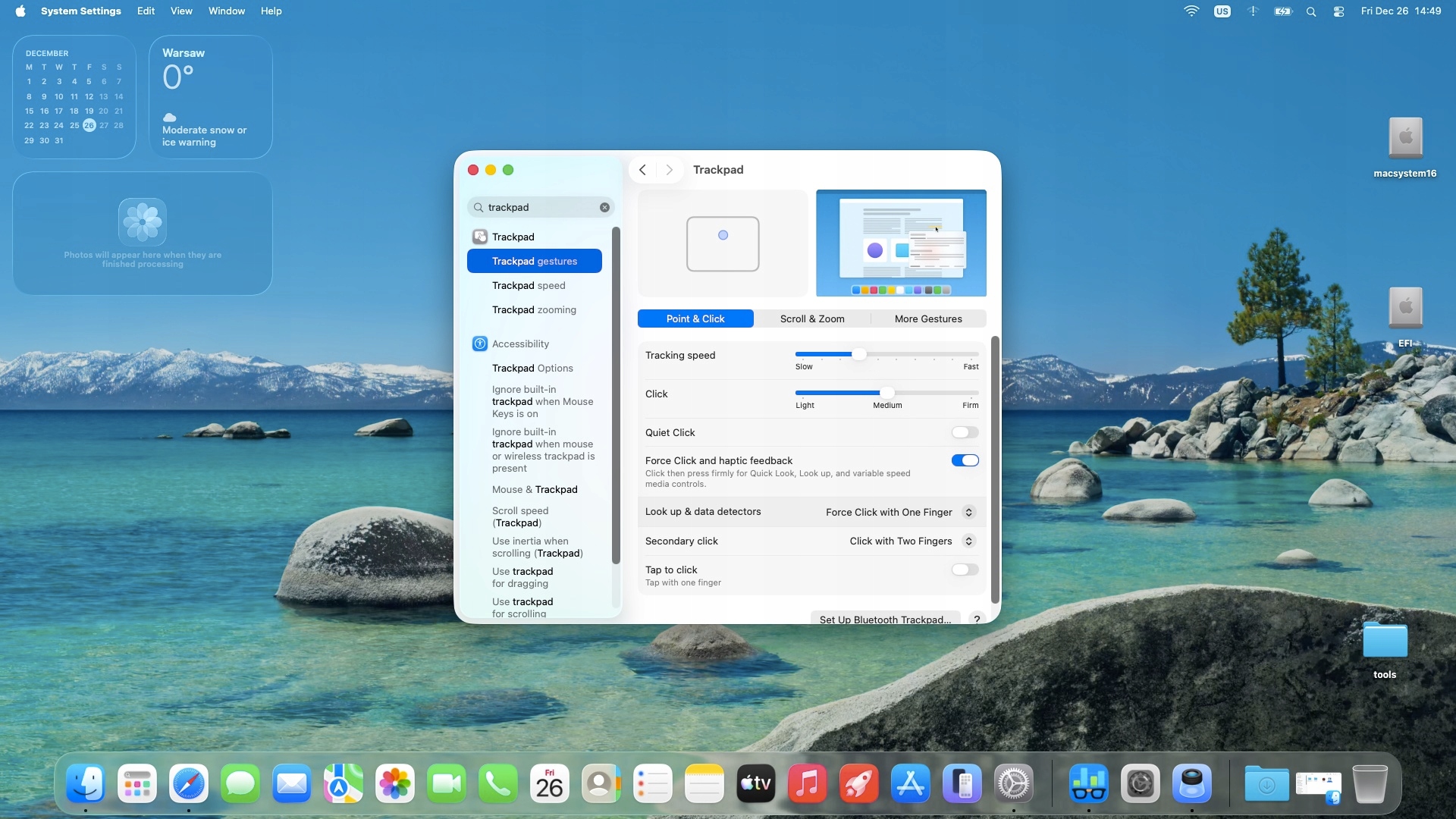The image size is (1456, 819).
Task: Enable Tap to click switch
Action: click(965, 570)
